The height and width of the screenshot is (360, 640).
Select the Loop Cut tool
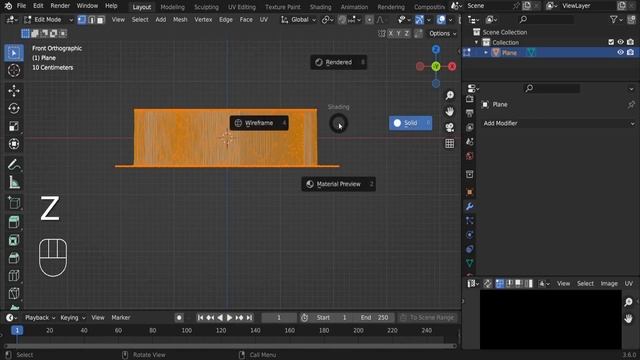[14, 276]
